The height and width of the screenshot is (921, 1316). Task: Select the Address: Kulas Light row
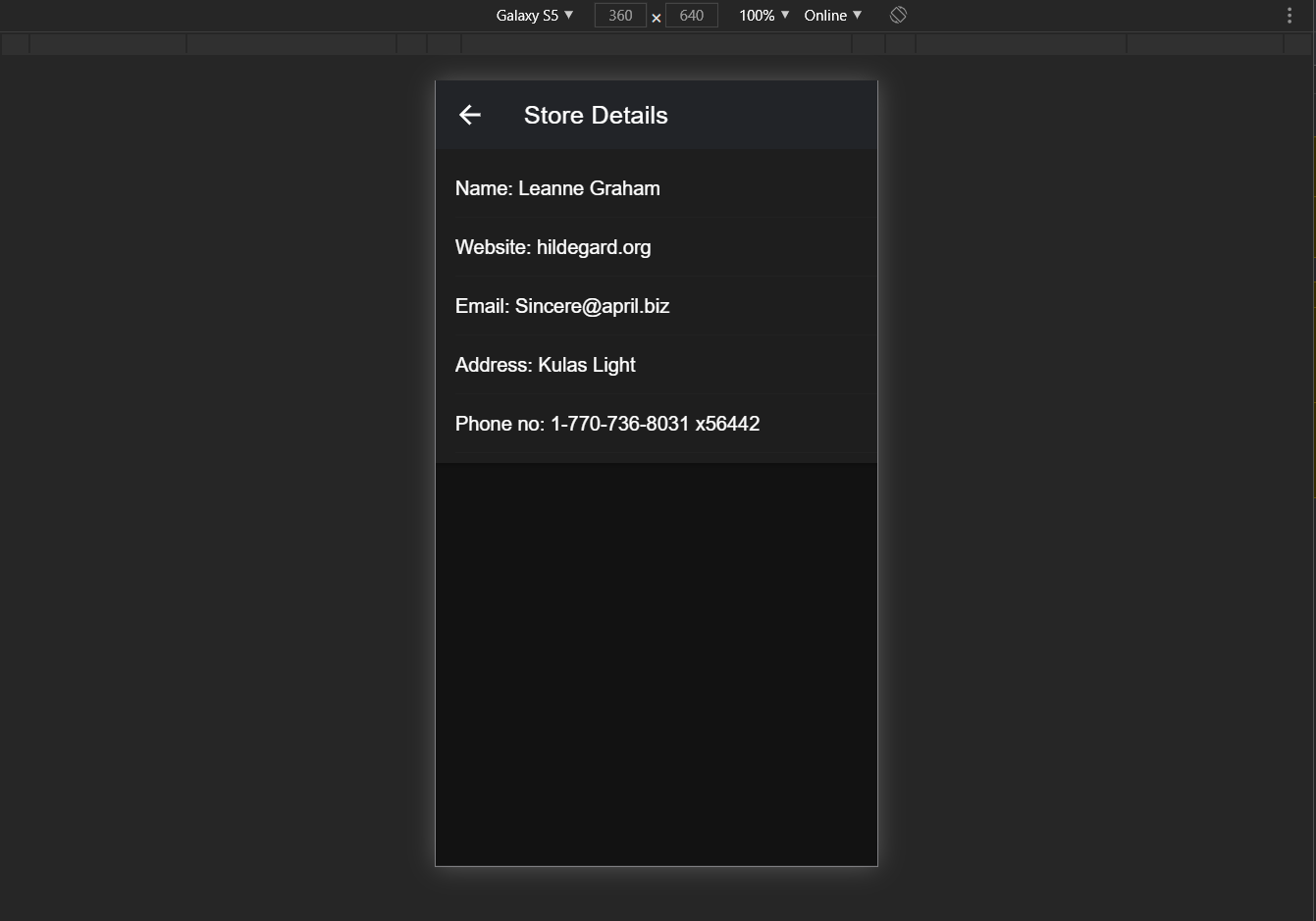(x=545, y=365)
